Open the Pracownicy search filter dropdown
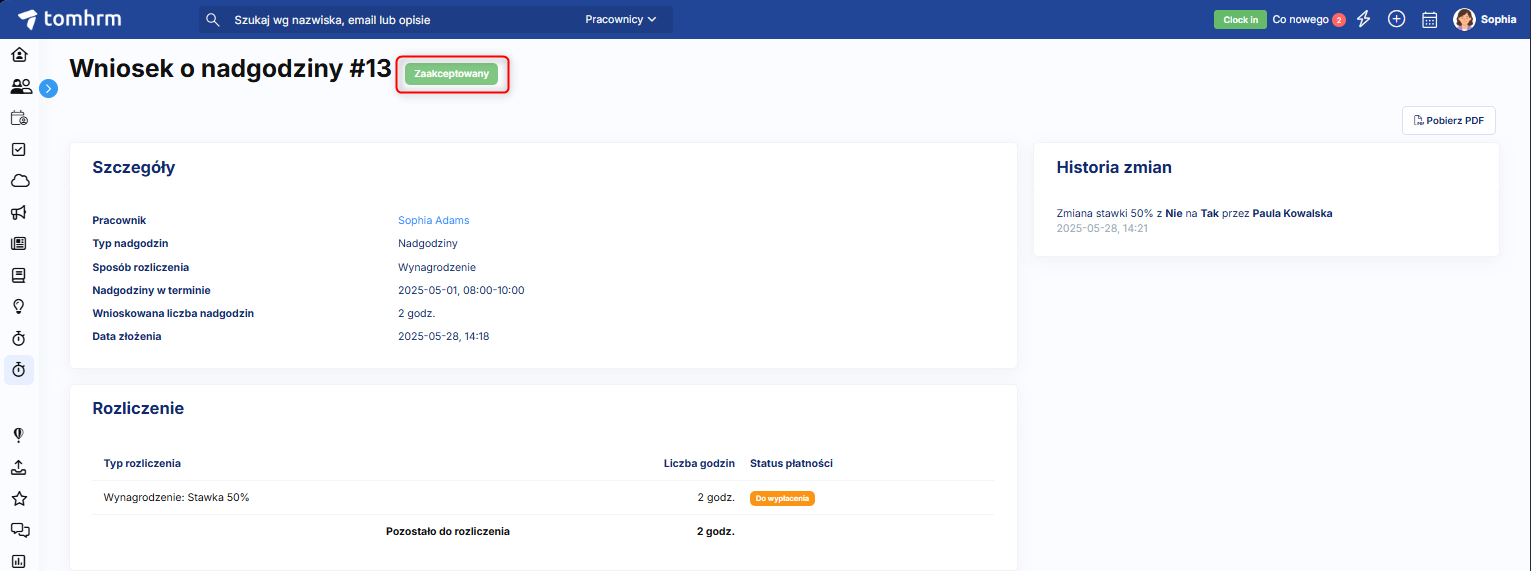Viewport: 1531px width, 571px height. [x=621, y=19]
